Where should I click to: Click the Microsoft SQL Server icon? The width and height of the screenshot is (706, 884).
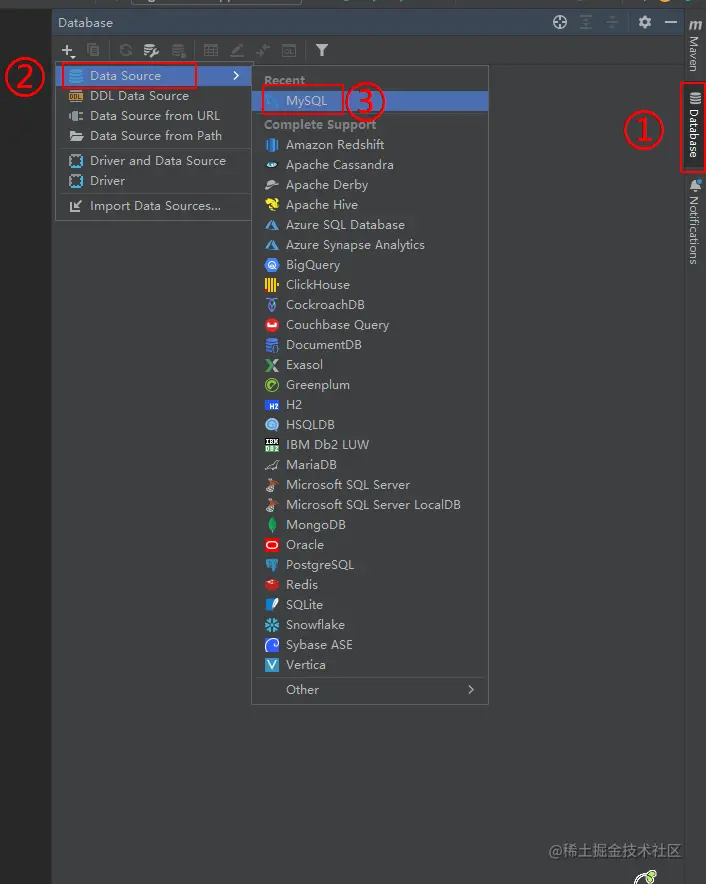click(272, 485)
